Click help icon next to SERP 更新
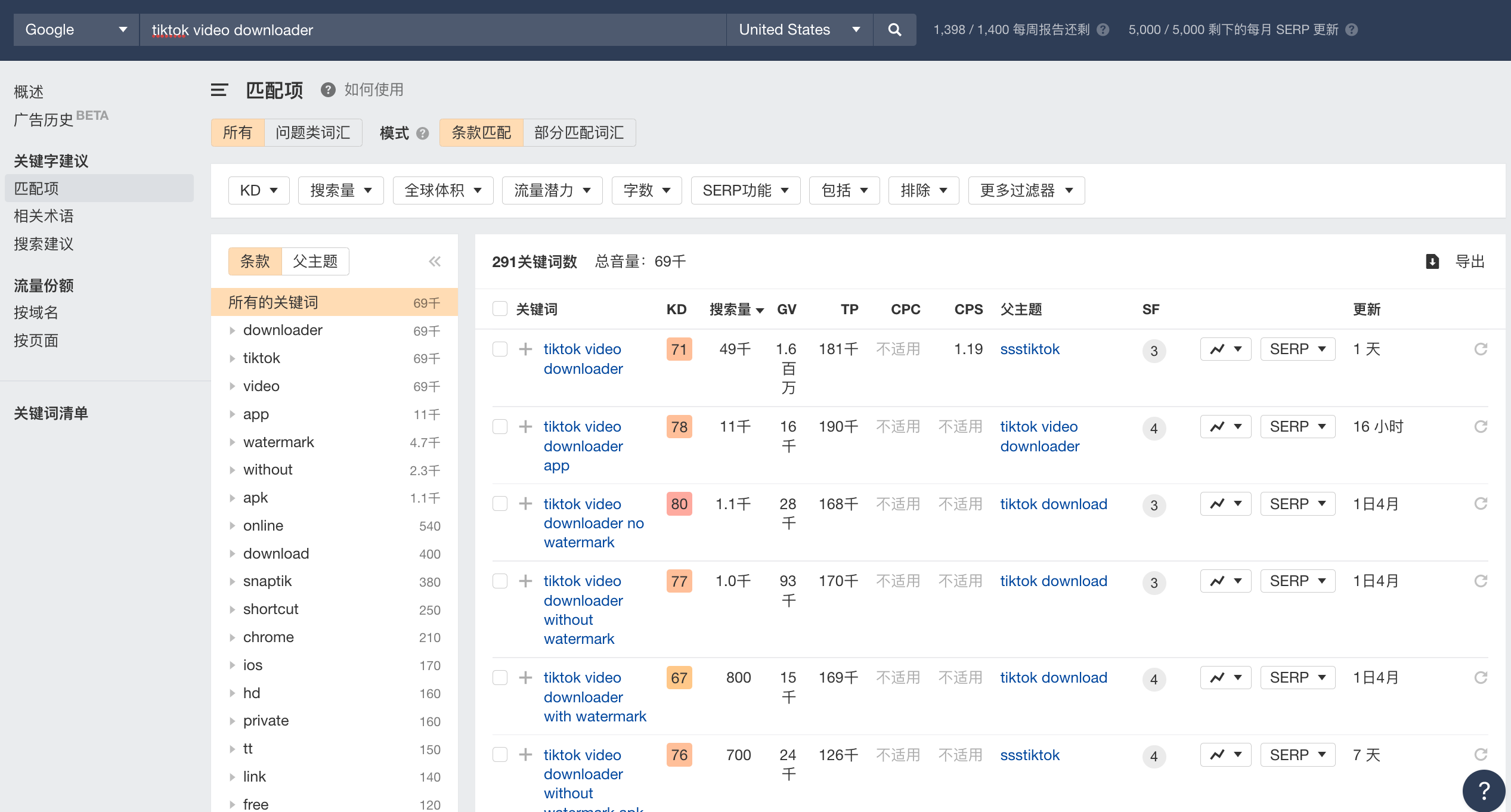The height and width of the screenshot is (812, 1511). pyautogui.click(x=1352, y=30)
